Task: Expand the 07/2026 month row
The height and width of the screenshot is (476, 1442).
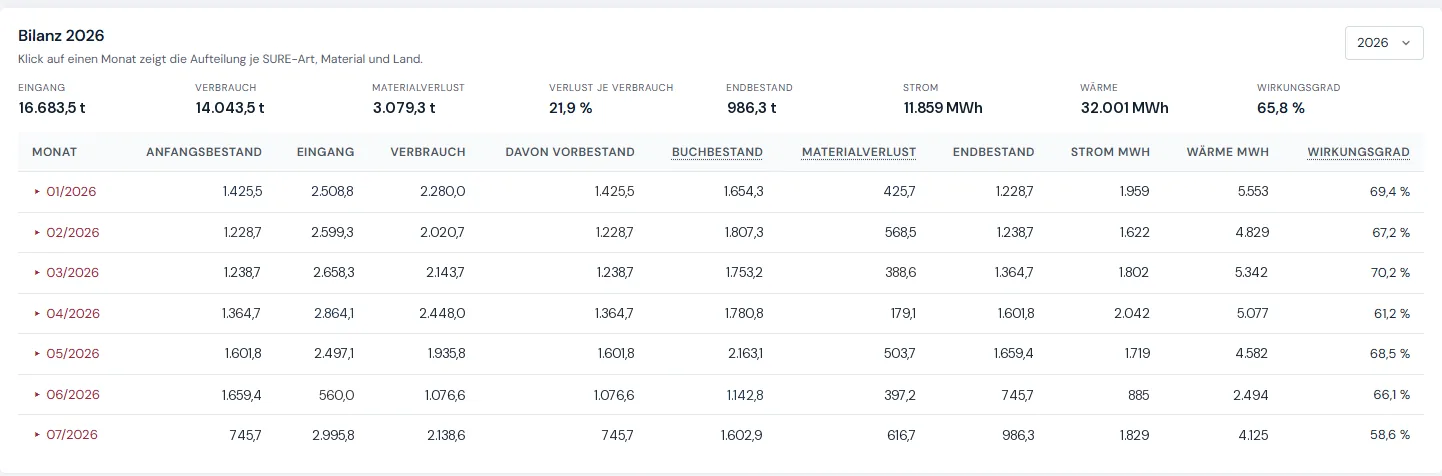Action: 66,435
